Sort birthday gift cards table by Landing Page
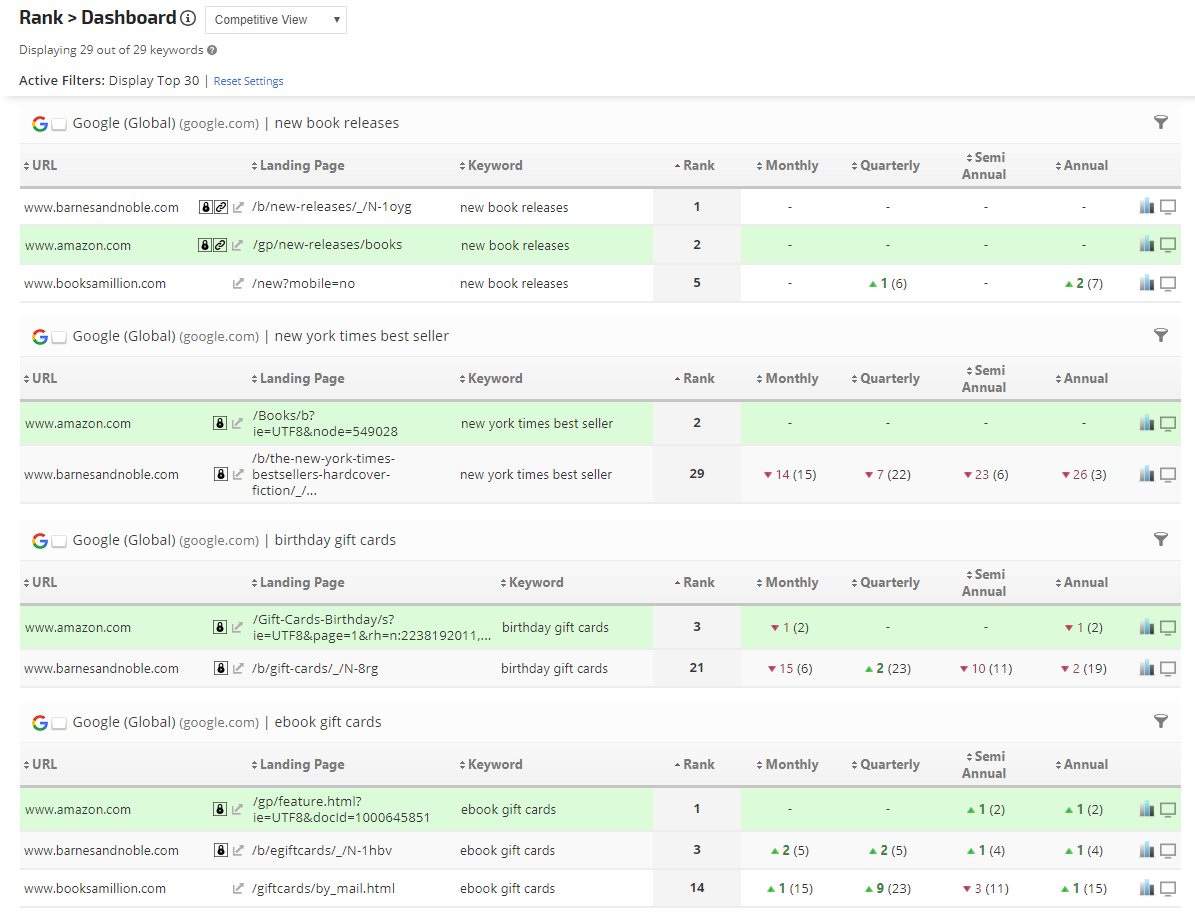Screen dimensions: 1195x920 [x=301, y=583]
